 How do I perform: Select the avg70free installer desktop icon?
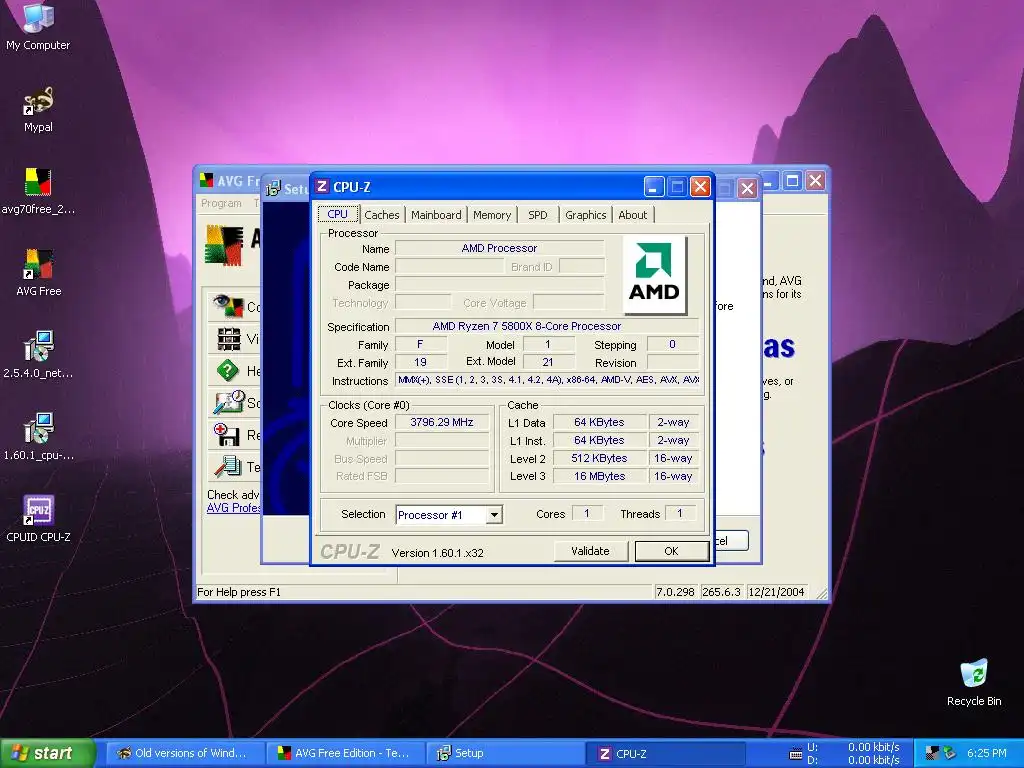pyautogui.click(x=38, y=191)
